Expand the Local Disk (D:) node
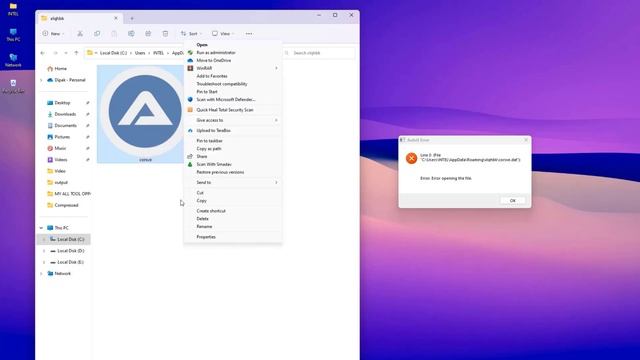The width and height of the screenshot is (640, 360). click(44, 251)
